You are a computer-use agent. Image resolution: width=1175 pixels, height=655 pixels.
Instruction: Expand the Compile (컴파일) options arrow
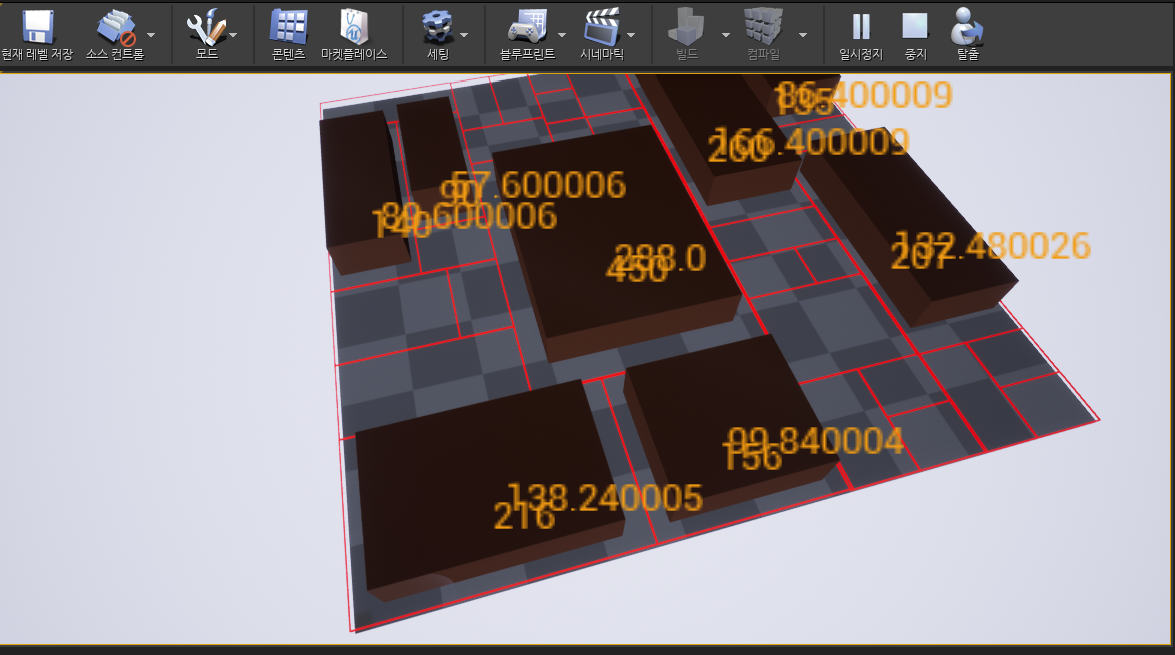(x=803, y=35)
